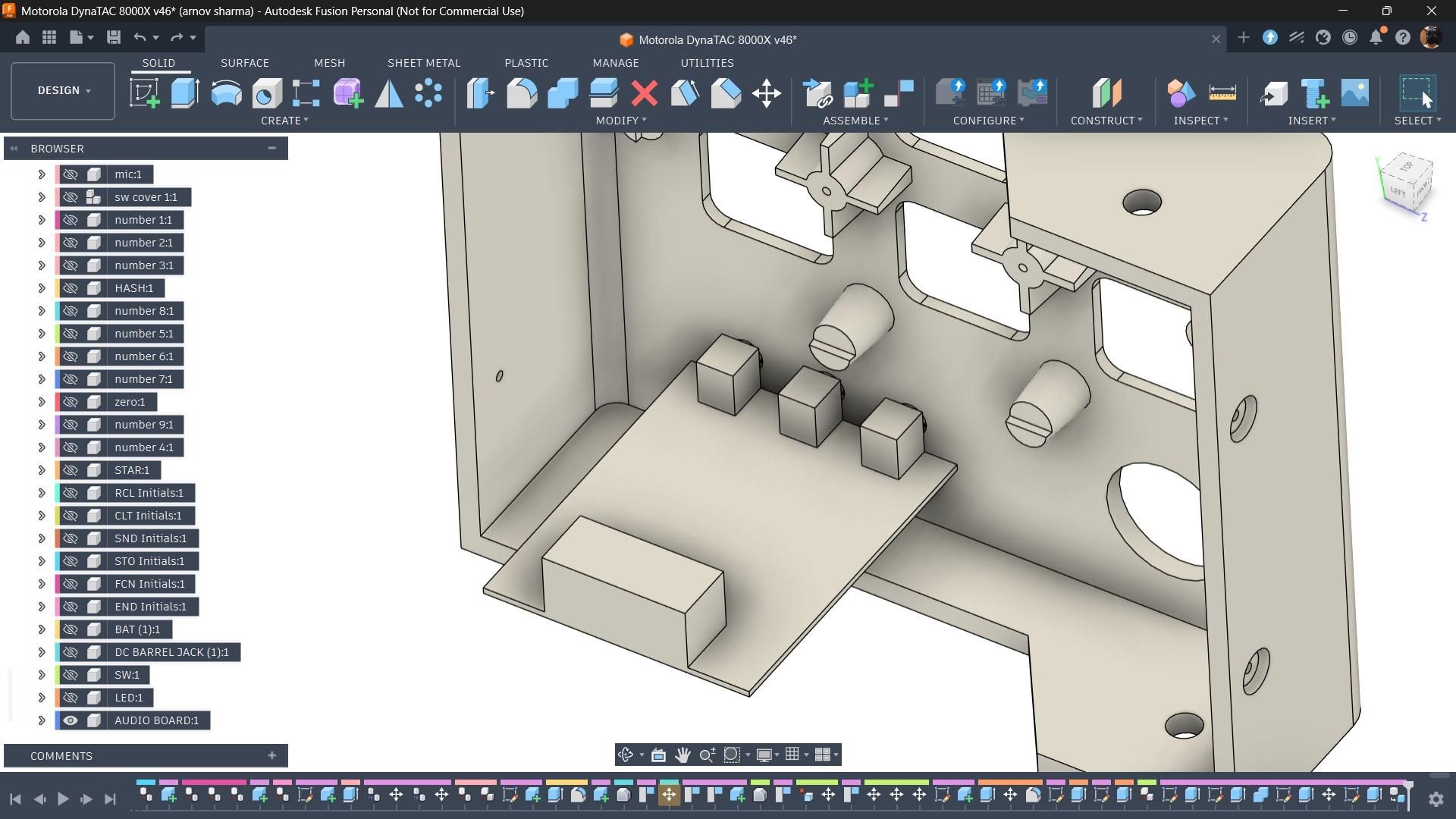Click the Save icon
Screen dimensions: 1456x819
pos(114,37)
